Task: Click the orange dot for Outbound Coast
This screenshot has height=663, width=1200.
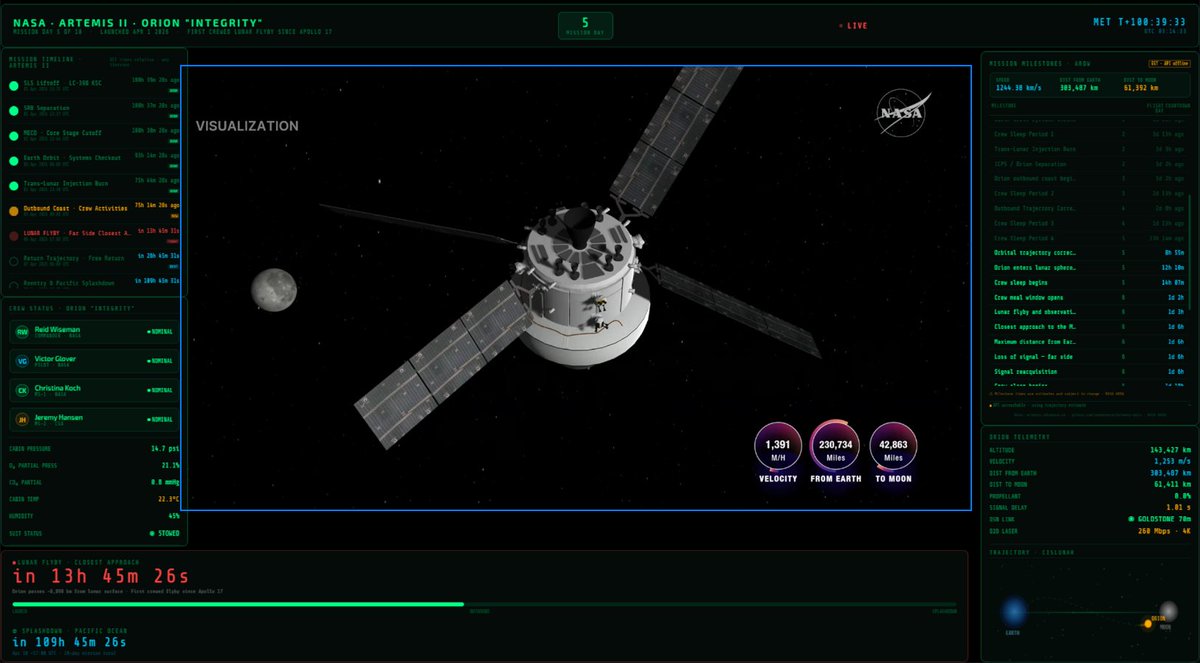Action: coord(14,212)
